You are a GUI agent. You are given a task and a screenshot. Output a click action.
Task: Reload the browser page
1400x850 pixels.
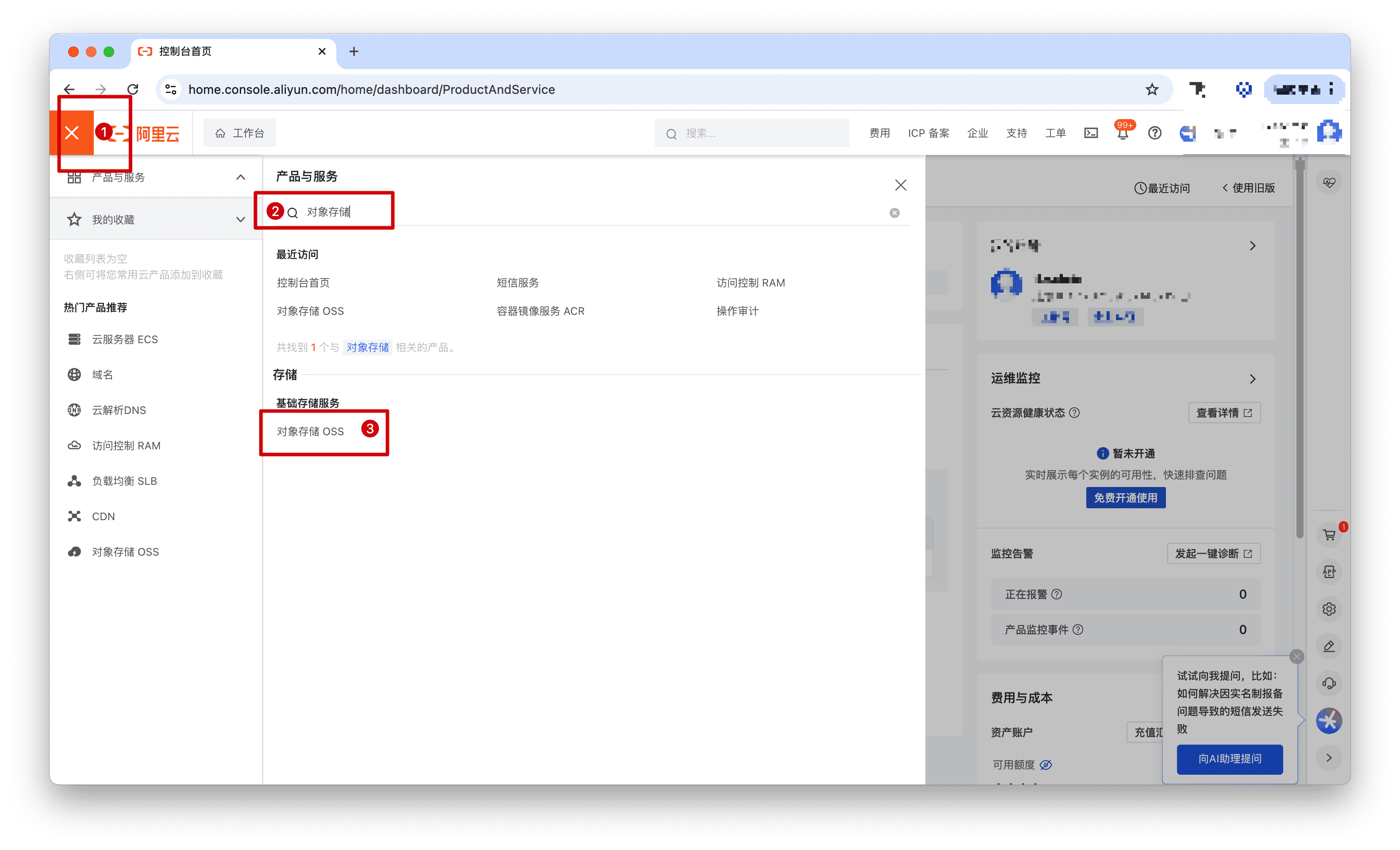tap(132, 89)
